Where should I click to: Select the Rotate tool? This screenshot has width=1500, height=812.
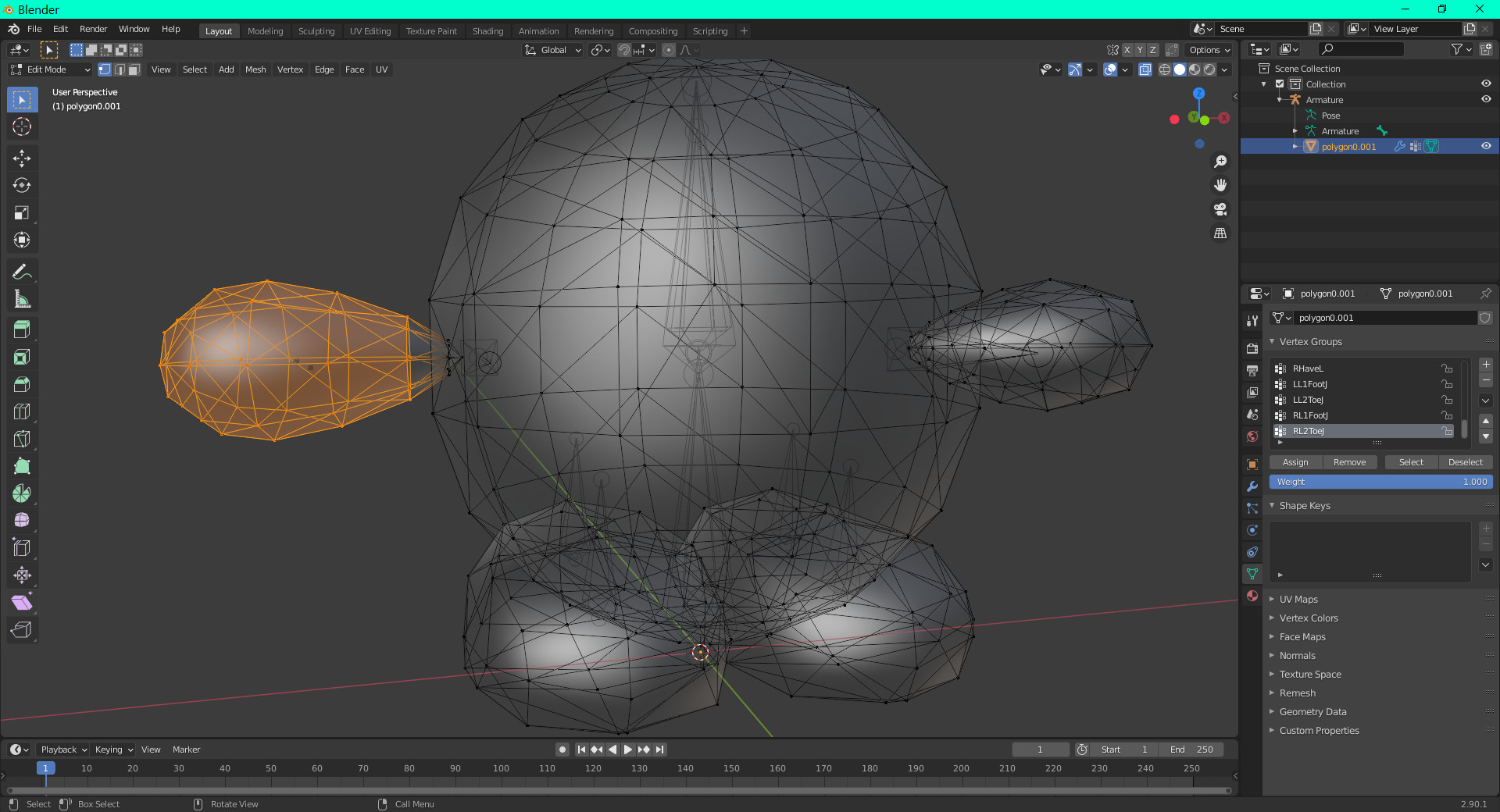22,186
